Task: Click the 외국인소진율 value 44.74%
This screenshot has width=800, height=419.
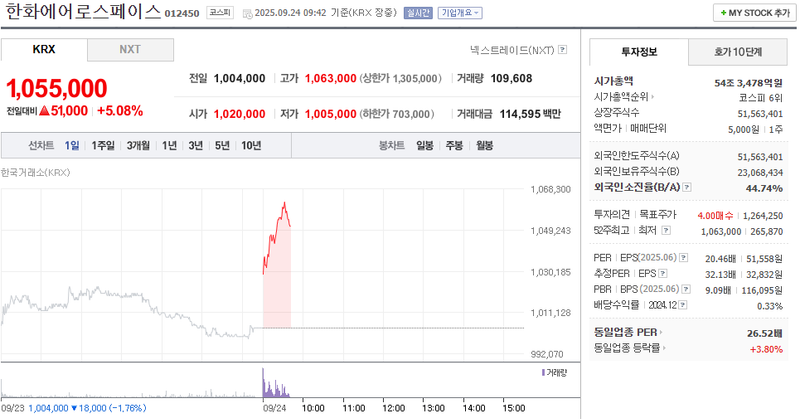Action: pos(764,188)
